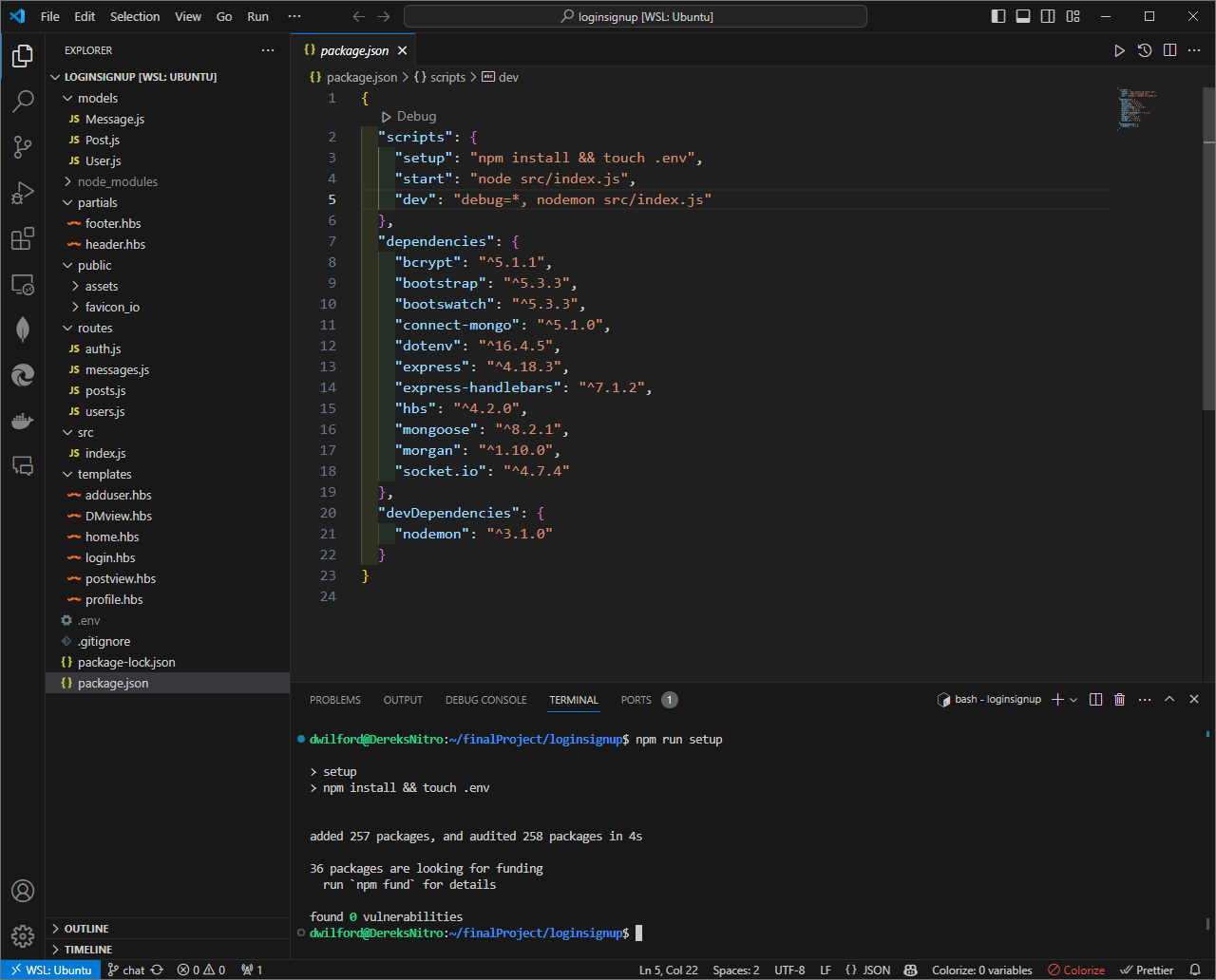Click the Debug code lens above scripts
The image size is (1216, 980).
[408, 116]
